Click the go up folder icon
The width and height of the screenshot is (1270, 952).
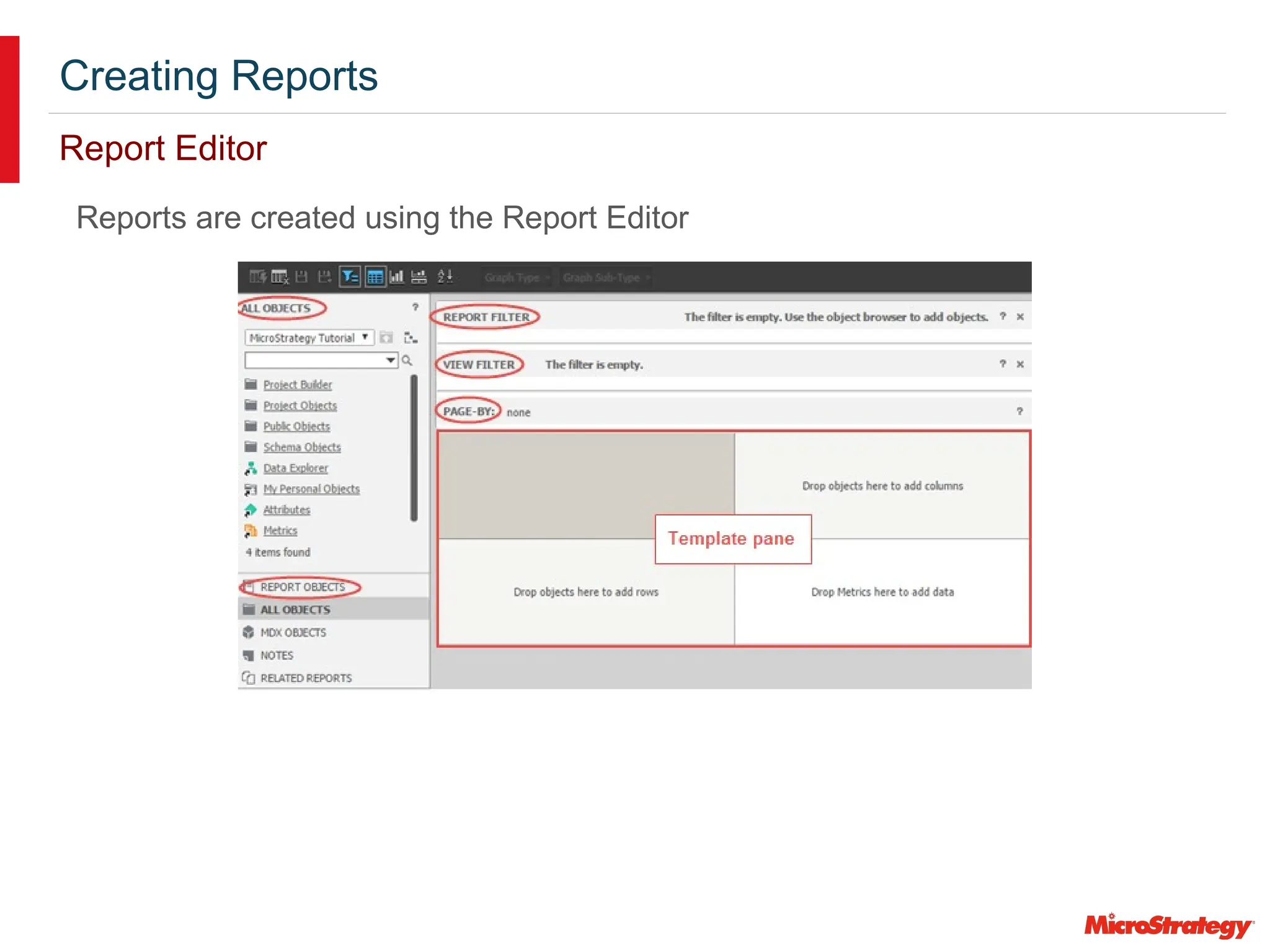(386, 338)
